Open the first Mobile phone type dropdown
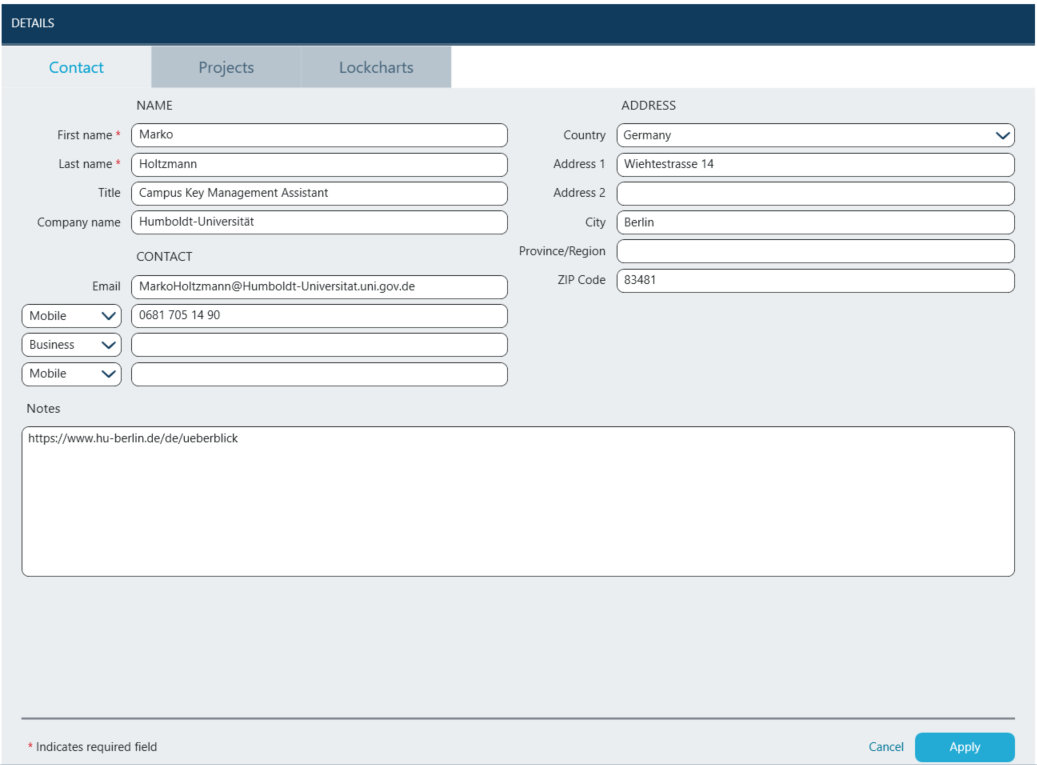1037x765 pixels. click(x=71, y=316)
